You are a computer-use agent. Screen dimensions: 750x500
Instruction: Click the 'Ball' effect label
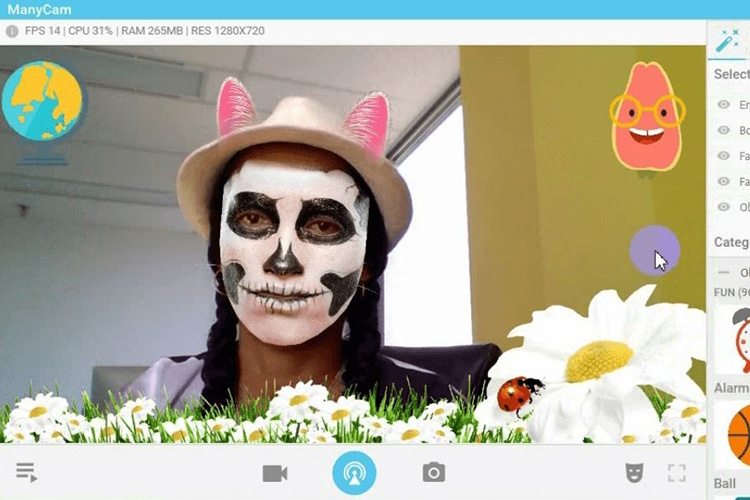(725, 484)
